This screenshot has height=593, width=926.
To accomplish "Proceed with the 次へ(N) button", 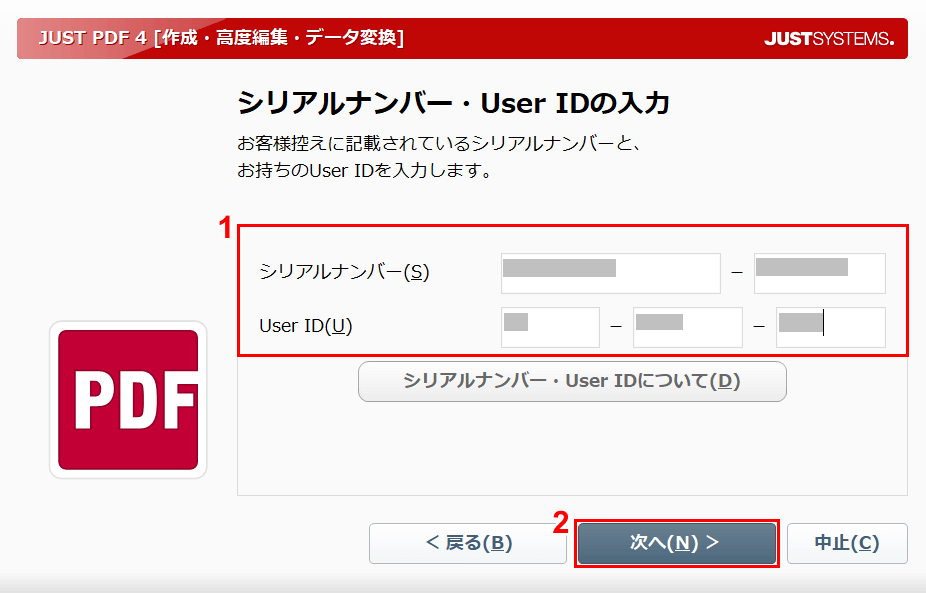I will (677, 543).
